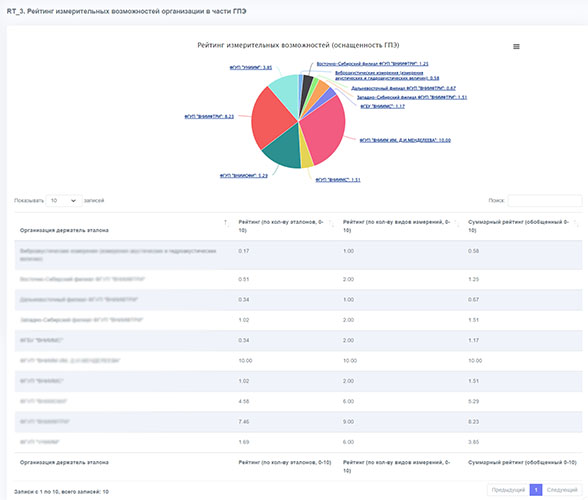Open the chart hamburger export menu
The image size is (588, 500).
[x=516, y=47]
